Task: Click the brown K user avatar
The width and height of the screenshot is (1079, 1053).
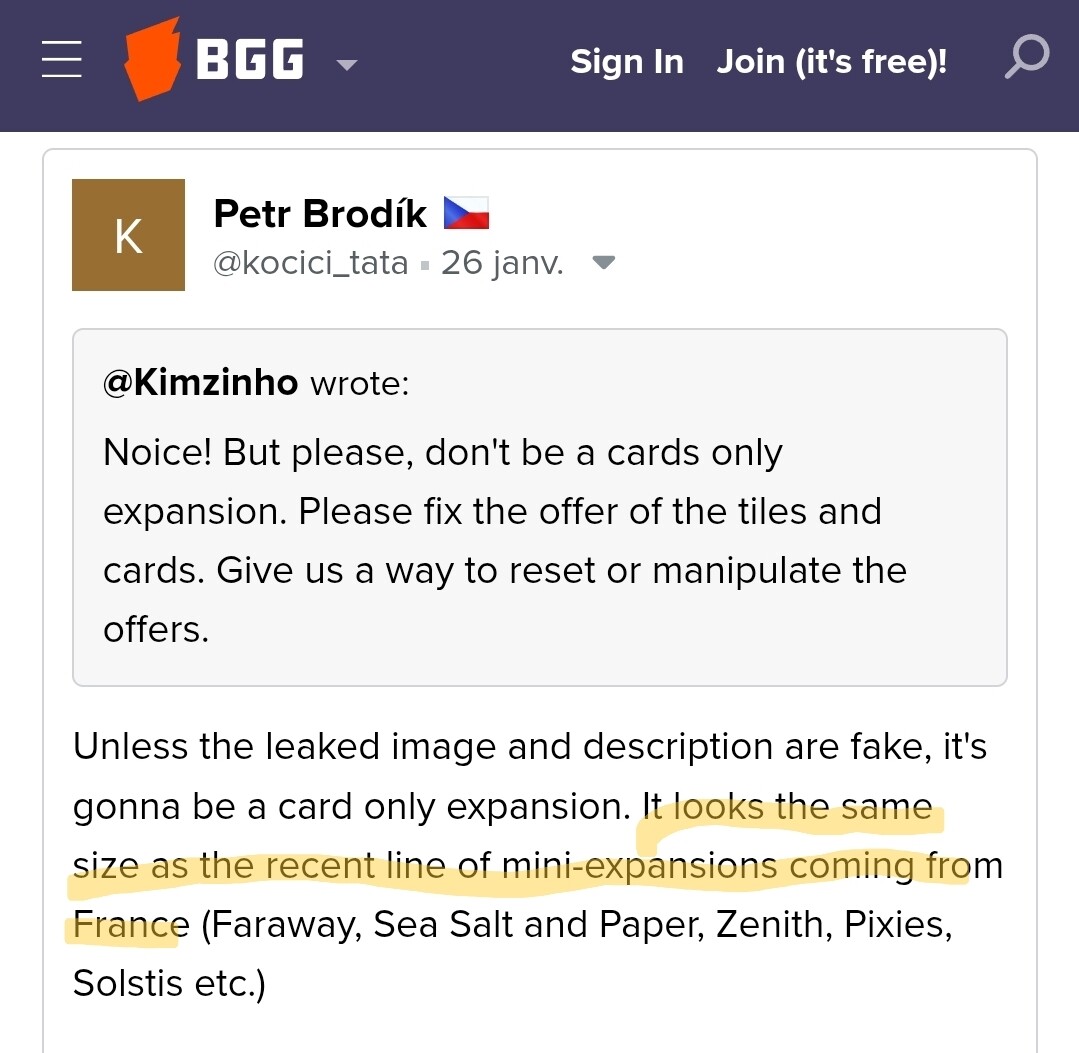Action: (x=128, y=235)
